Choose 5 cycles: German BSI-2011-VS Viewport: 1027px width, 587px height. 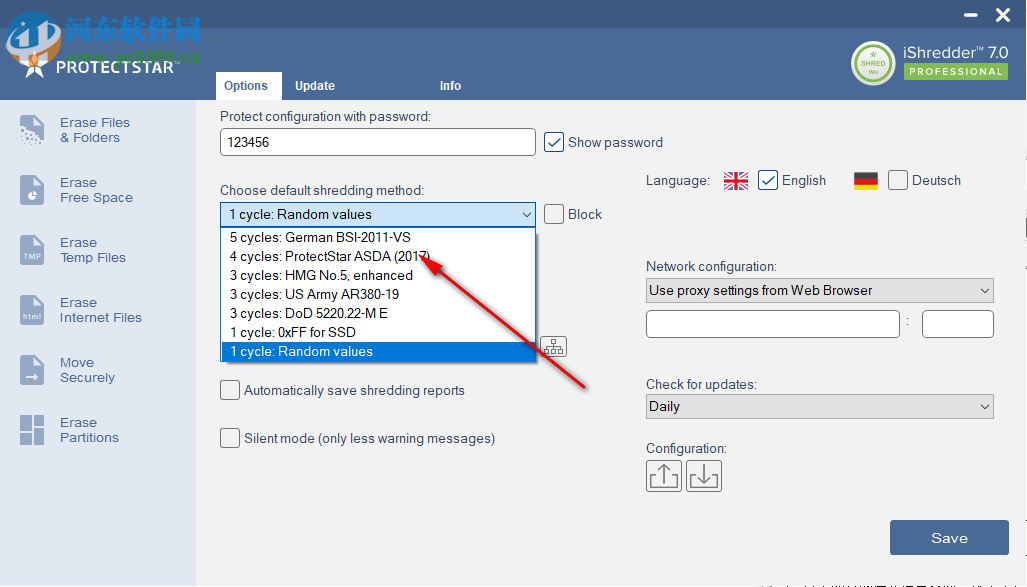click(379, 237)
